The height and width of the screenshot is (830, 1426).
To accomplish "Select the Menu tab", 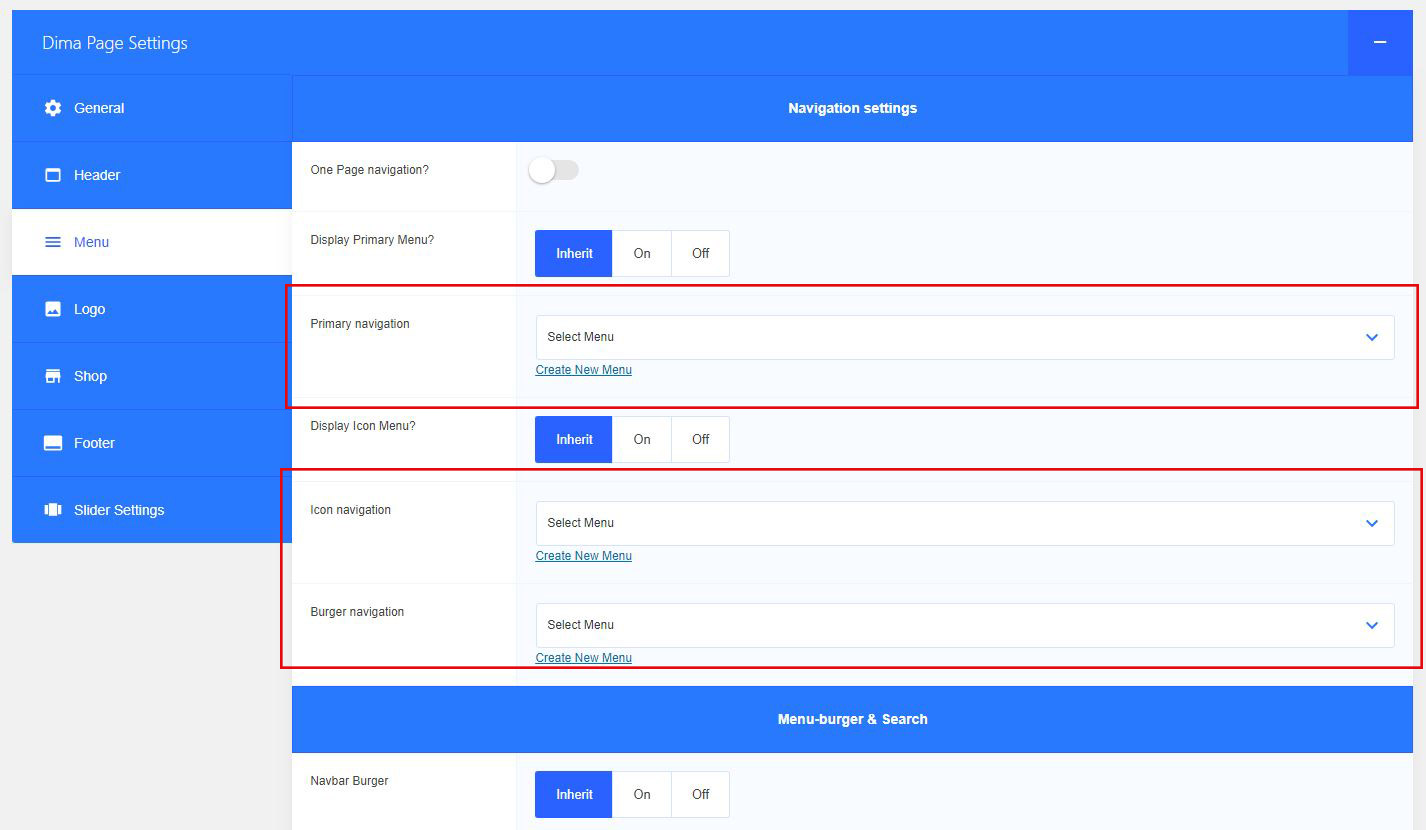I will (152, 242).
